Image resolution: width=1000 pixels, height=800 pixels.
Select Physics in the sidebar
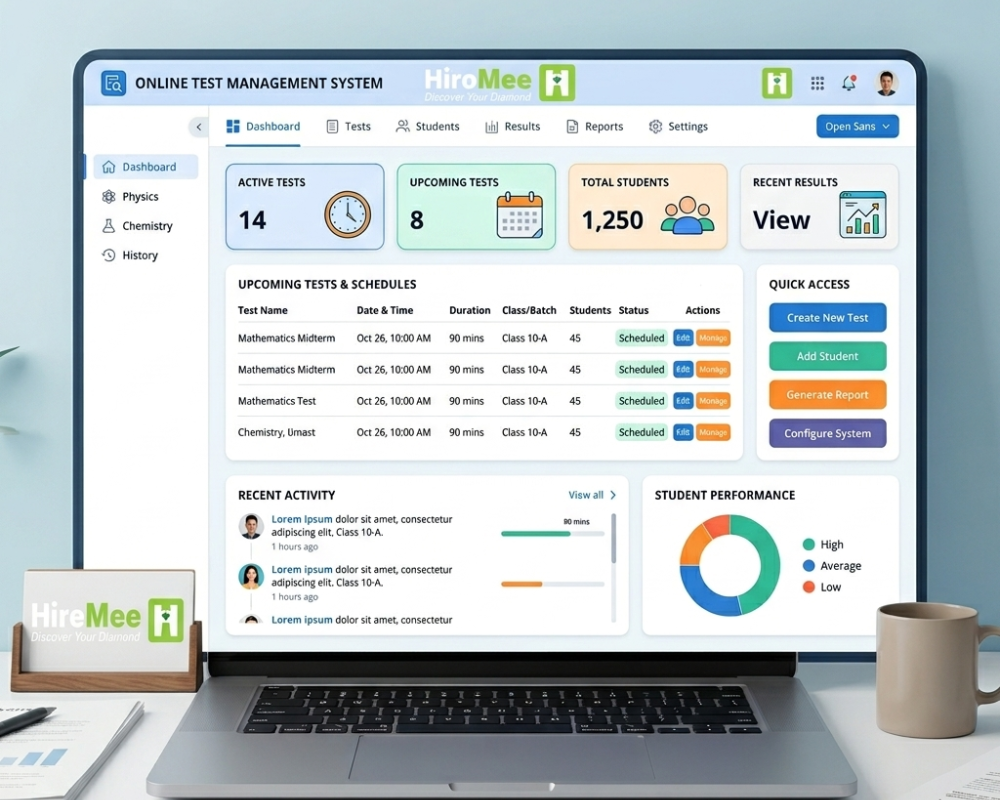130,196
